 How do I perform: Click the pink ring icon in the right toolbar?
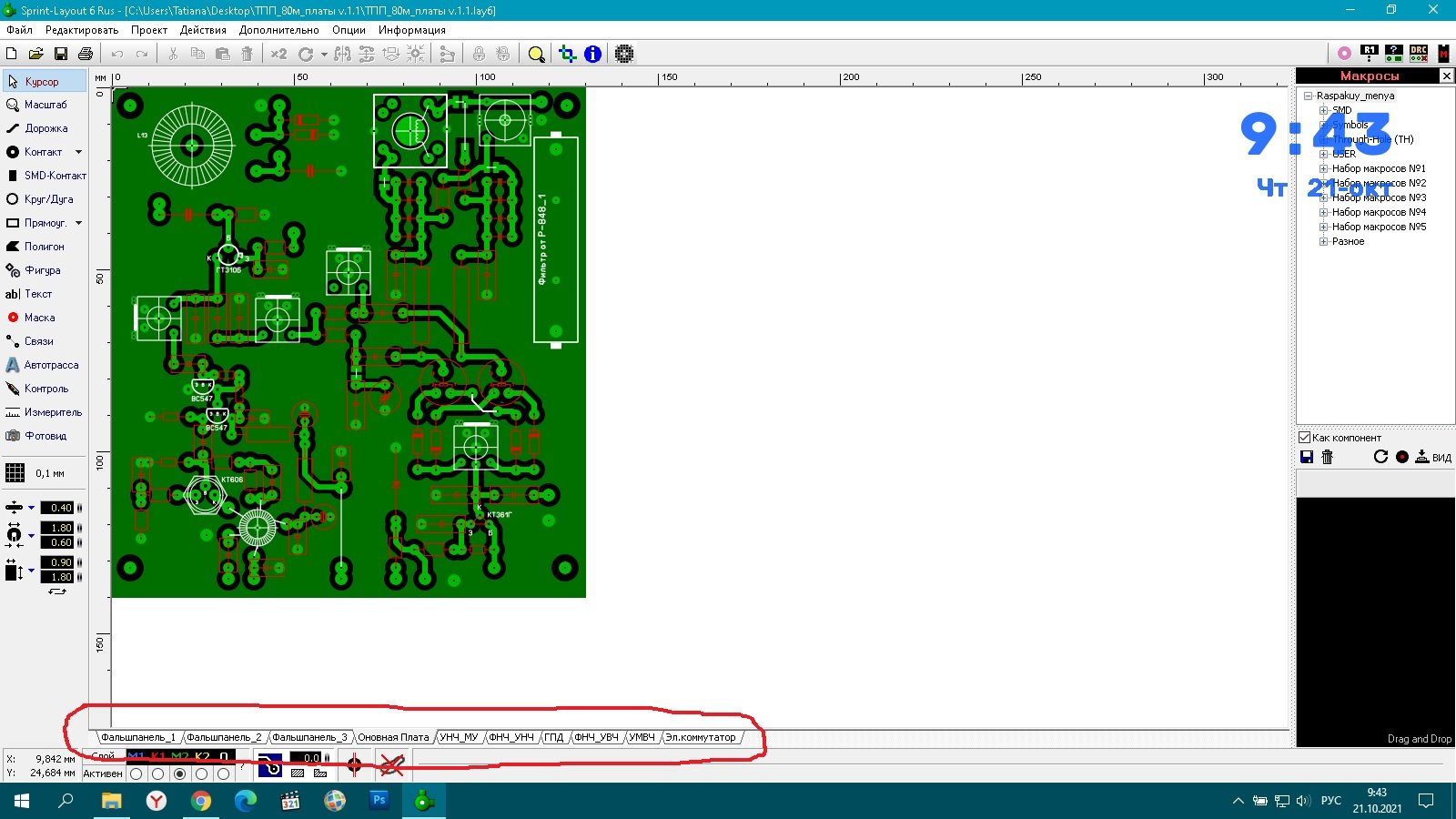pos(1344,54)
